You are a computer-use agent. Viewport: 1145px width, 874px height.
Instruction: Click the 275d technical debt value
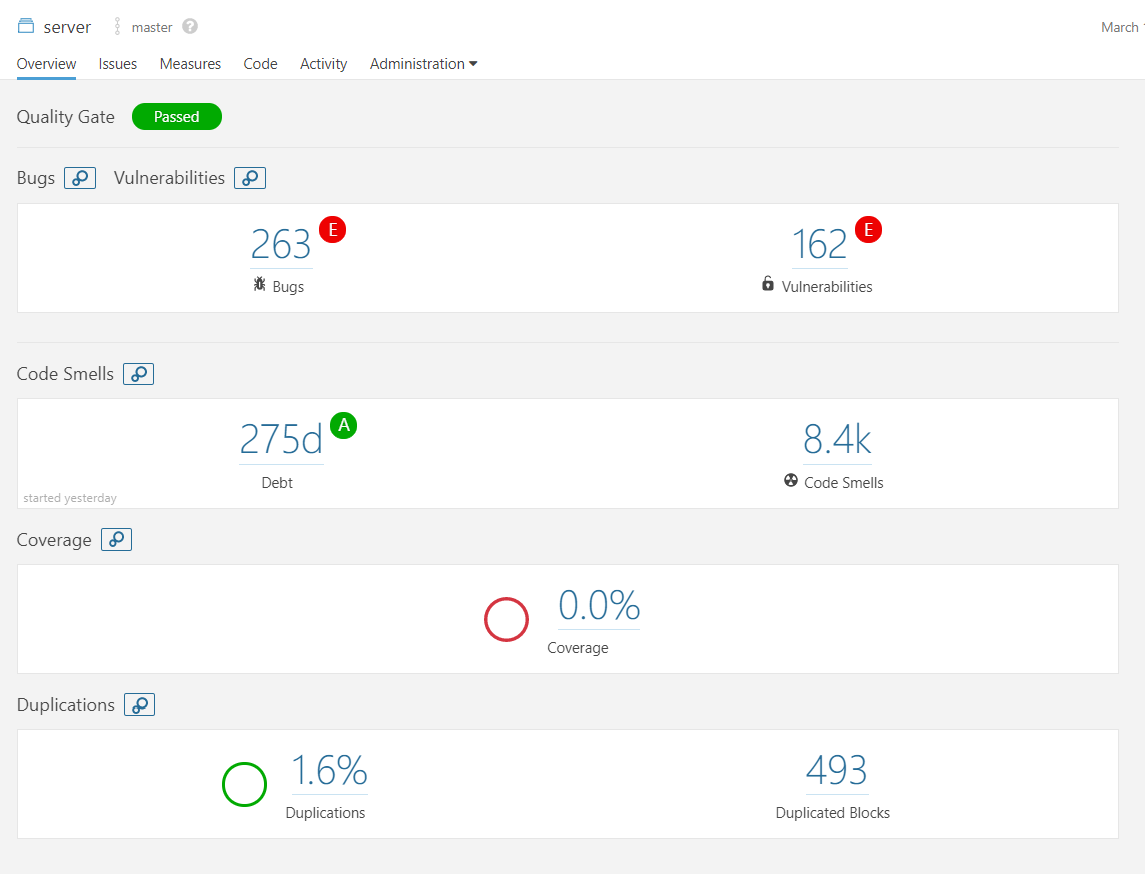tap(281, 440)
